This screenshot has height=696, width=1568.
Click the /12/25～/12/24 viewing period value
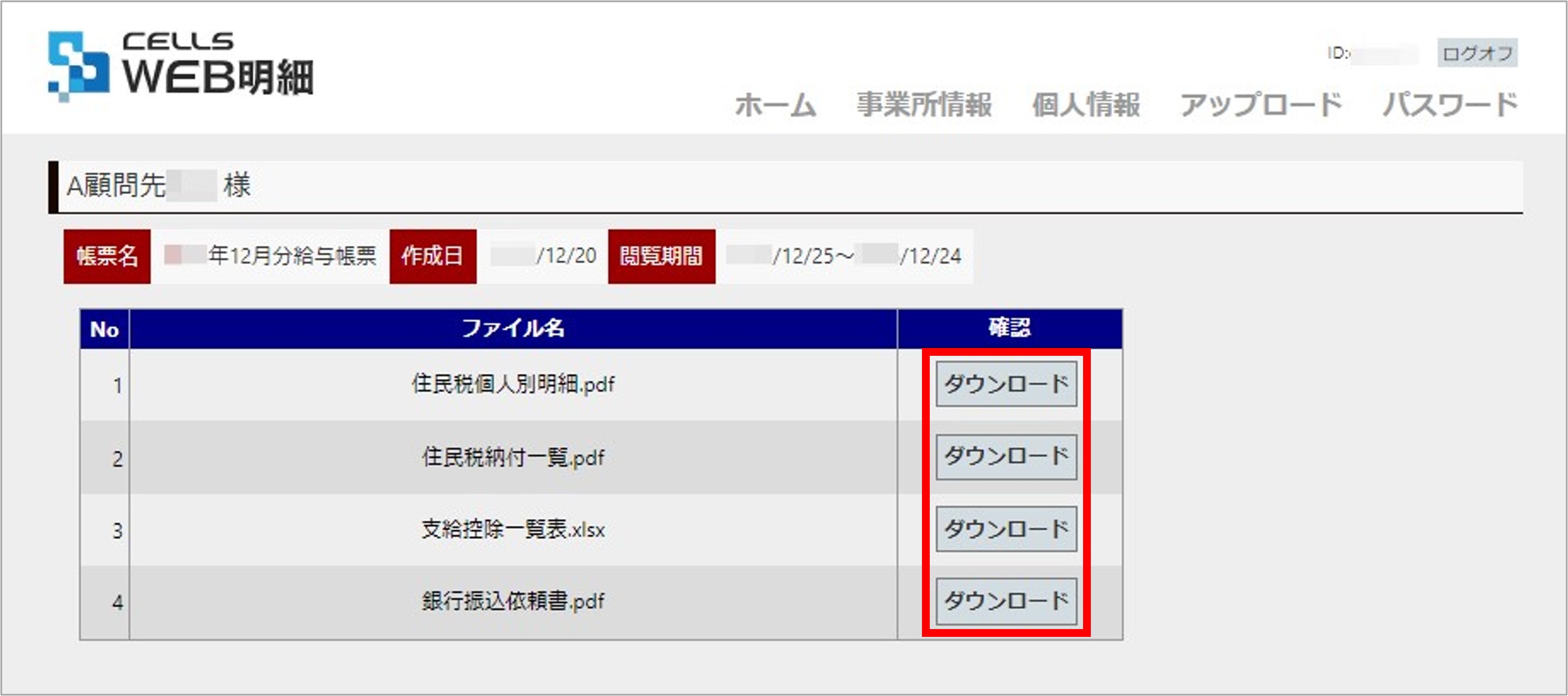pos(844,256)
